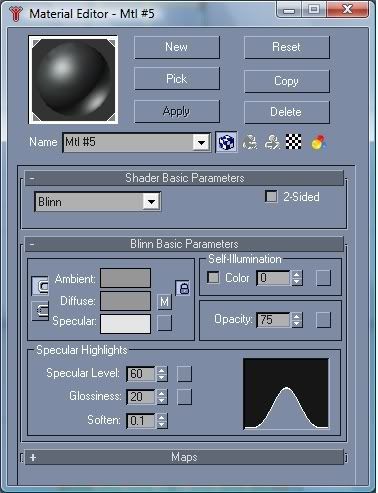Open the material Name dropdown list
The width and height of the screenshot is (378, 493).
click(201, 143)
